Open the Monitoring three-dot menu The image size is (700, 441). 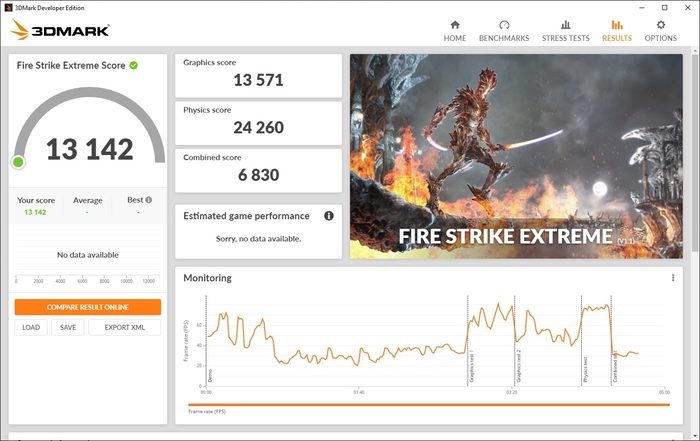click(673, 278)
